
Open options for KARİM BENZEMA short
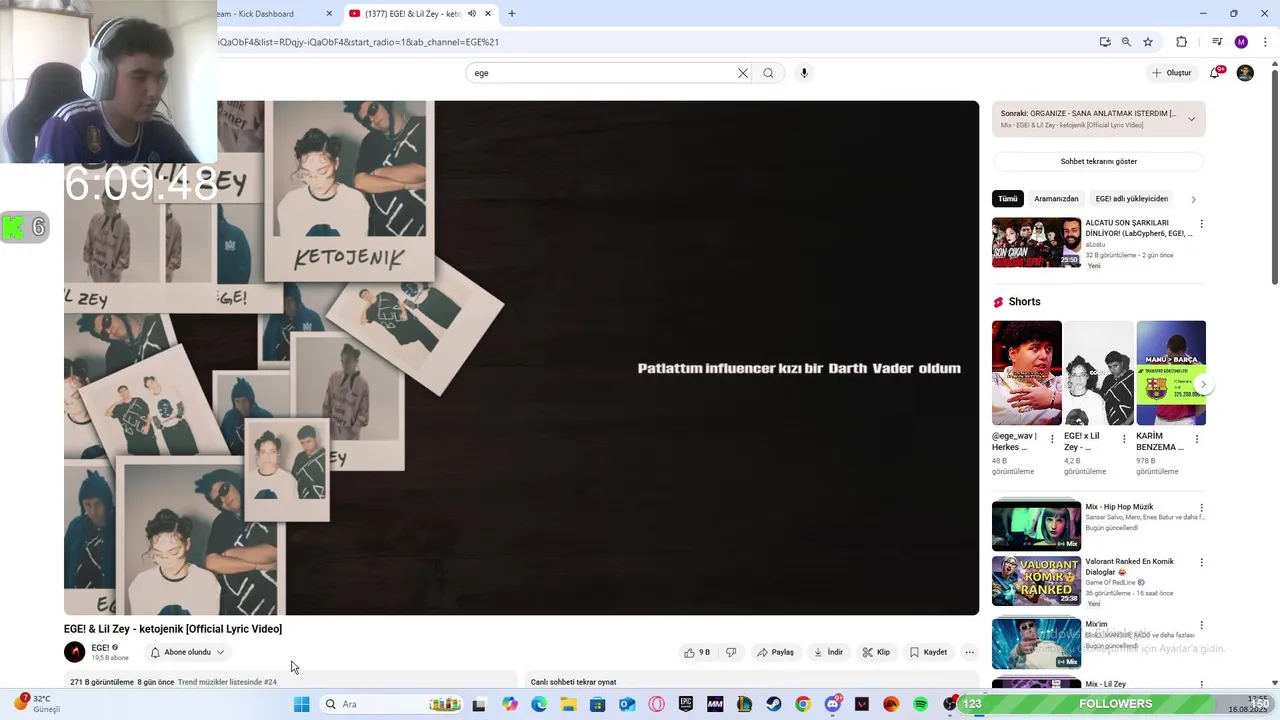[1196, 438]
